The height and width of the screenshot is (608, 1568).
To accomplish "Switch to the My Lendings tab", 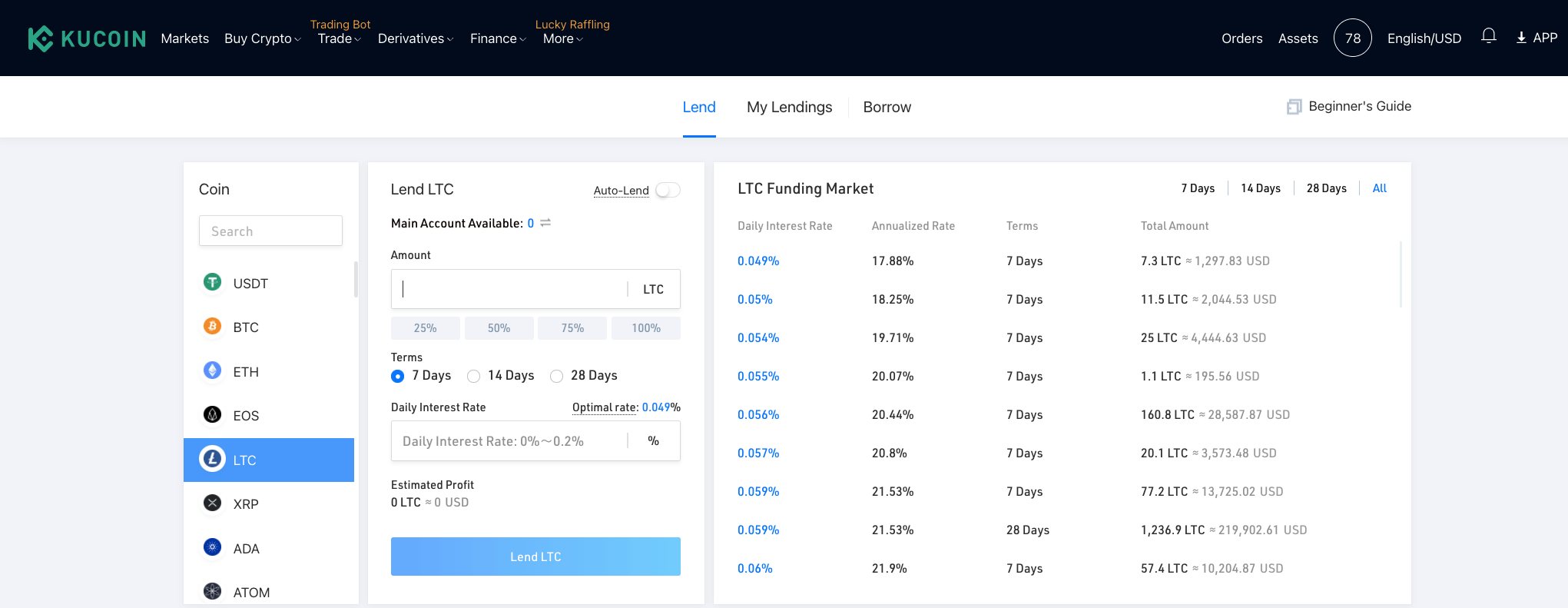I will [x=790, y=107].
